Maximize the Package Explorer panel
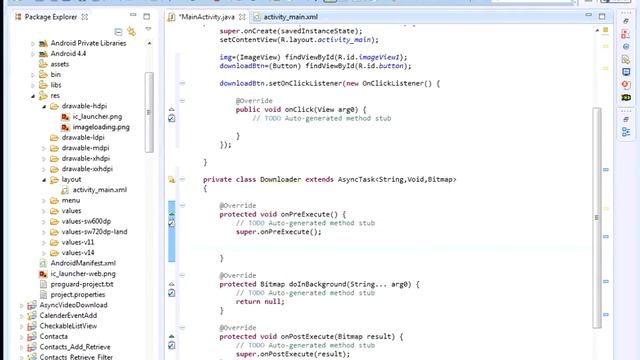This screenshot has width=640, height=360. point(147,16)
